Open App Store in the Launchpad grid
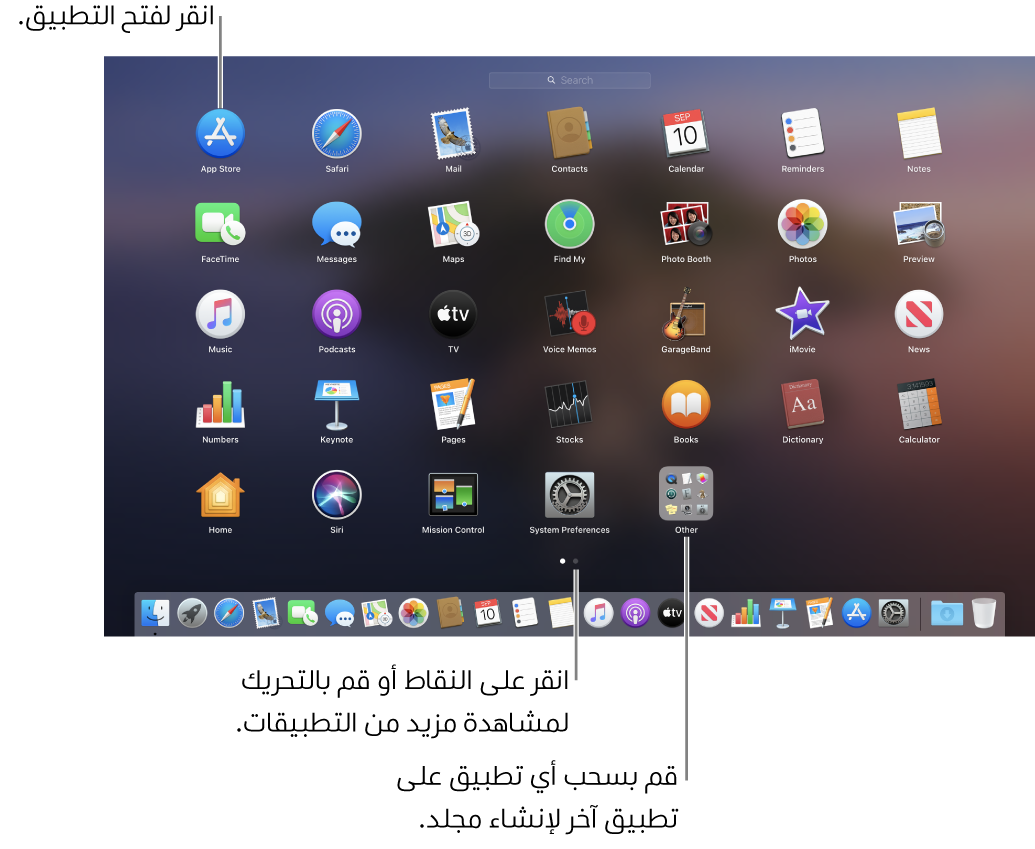This screenshot has height=849, width=1035. coord(220,133)
